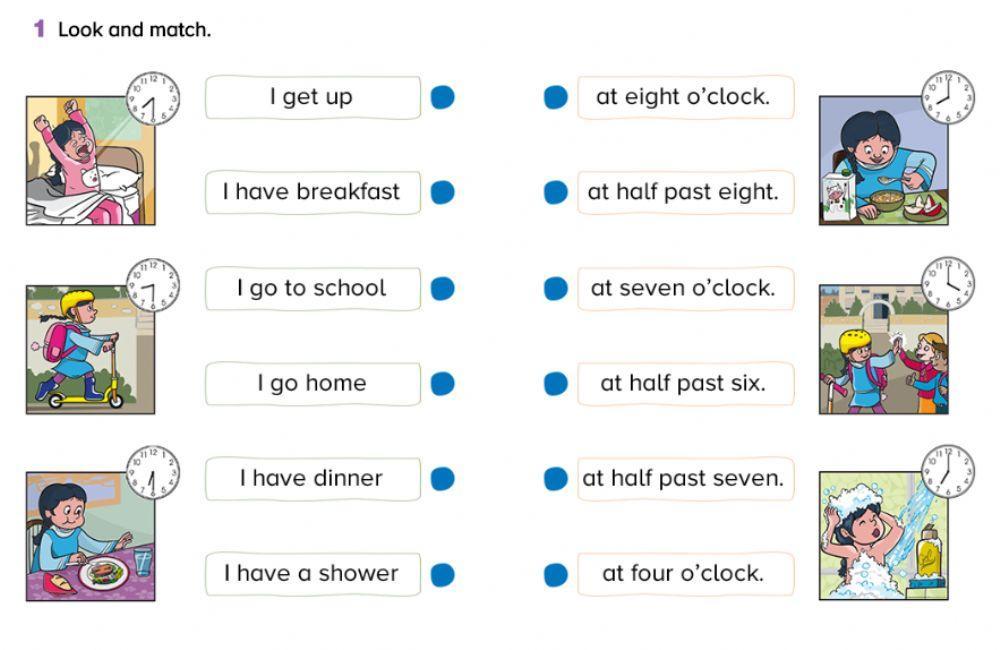
Task: Click the dot before "at eight o'clock."
Action: 556,97
